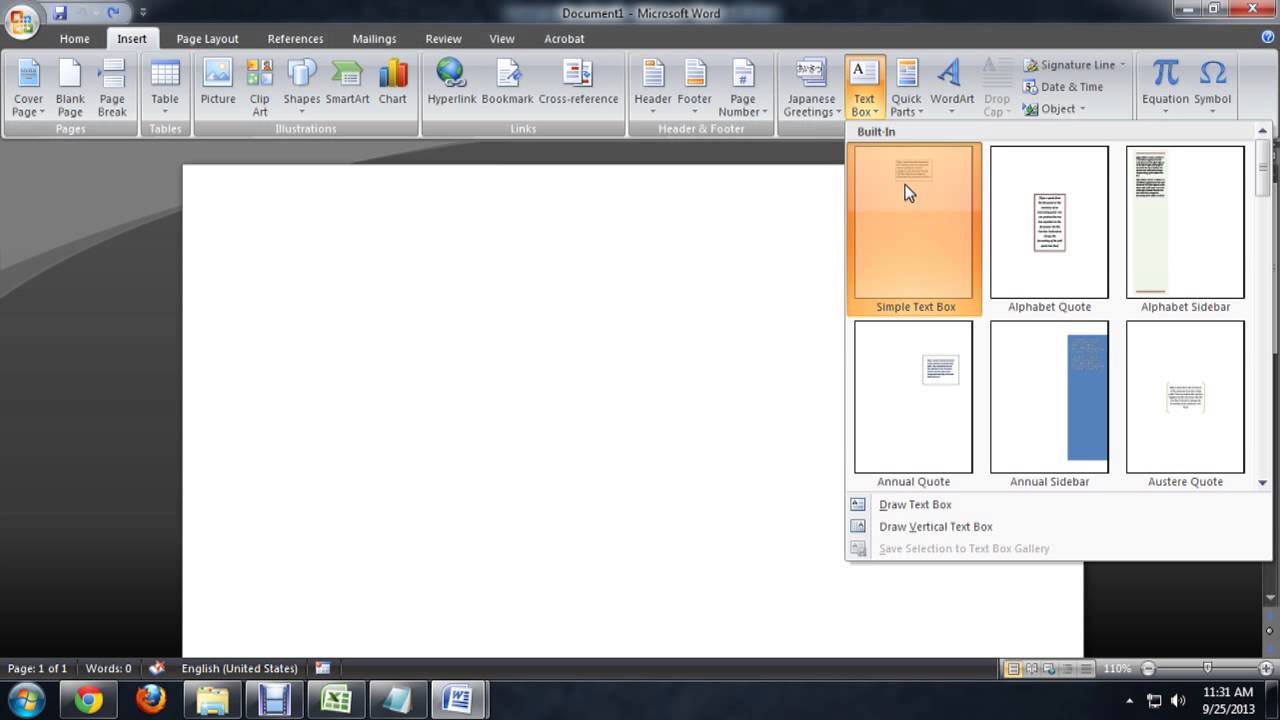Save document via Quick Access toolbar
Image resolution: width=1280 pixels, height=720 pixels.
[x=60, y=13]
